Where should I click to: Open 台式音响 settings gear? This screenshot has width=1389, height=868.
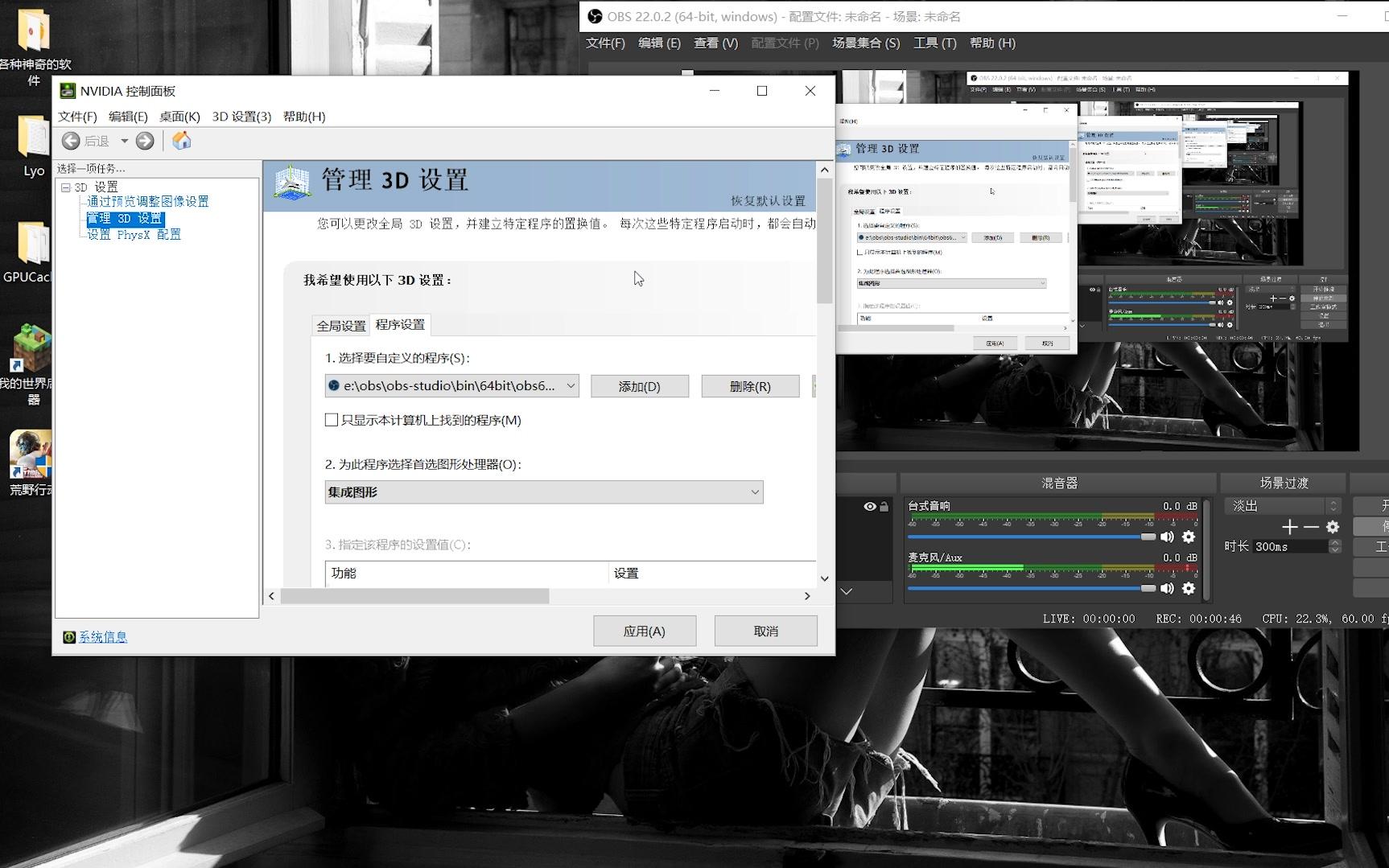coord(1189,537)
